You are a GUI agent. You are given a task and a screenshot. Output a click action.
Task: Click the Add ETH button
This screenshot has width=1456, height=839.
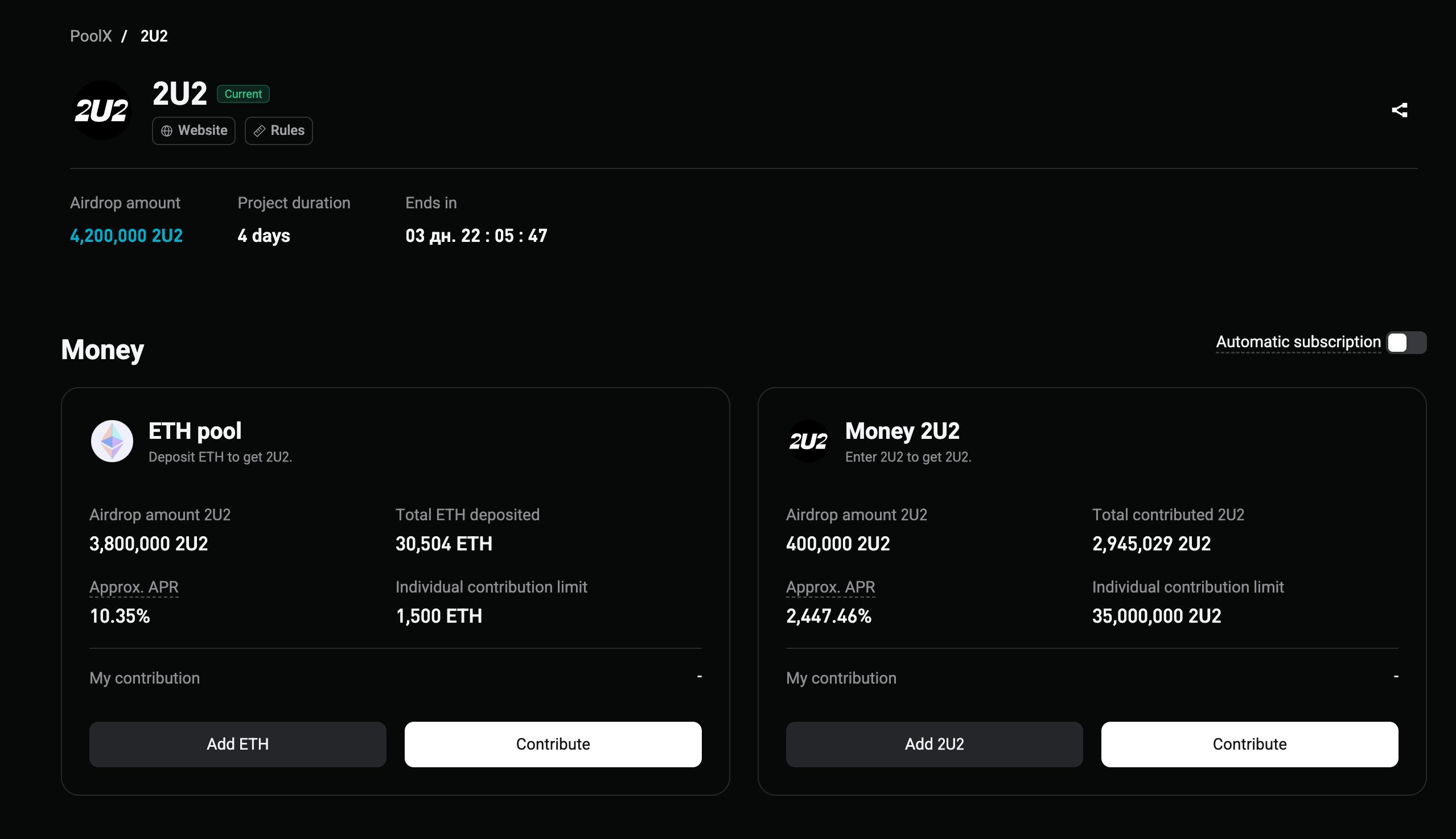coord(238,745)
